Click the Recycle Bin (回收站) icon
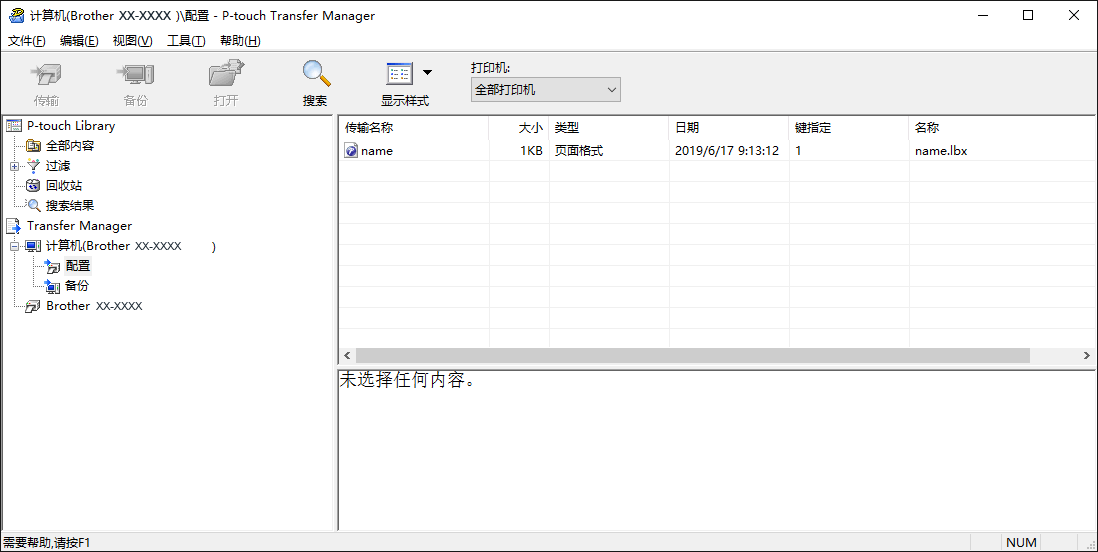Viewport: 1098px width, 552px height. click(x=33, y=186)
